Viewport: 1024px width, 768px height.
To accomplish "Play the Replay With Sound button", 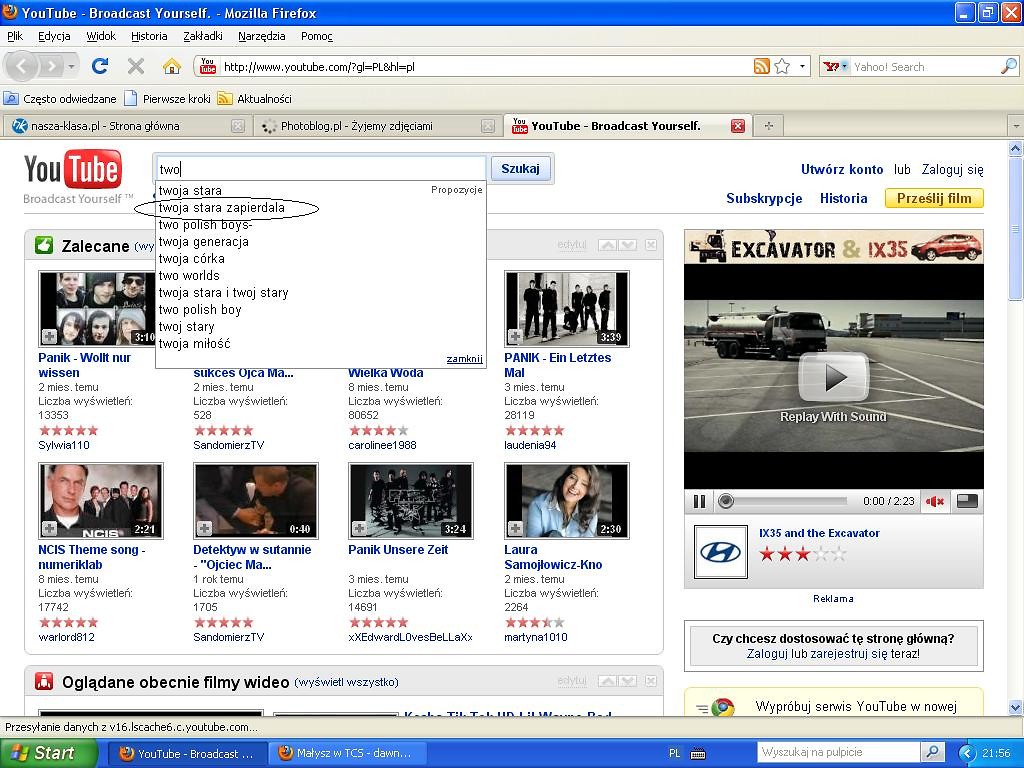I will [834, 377].
